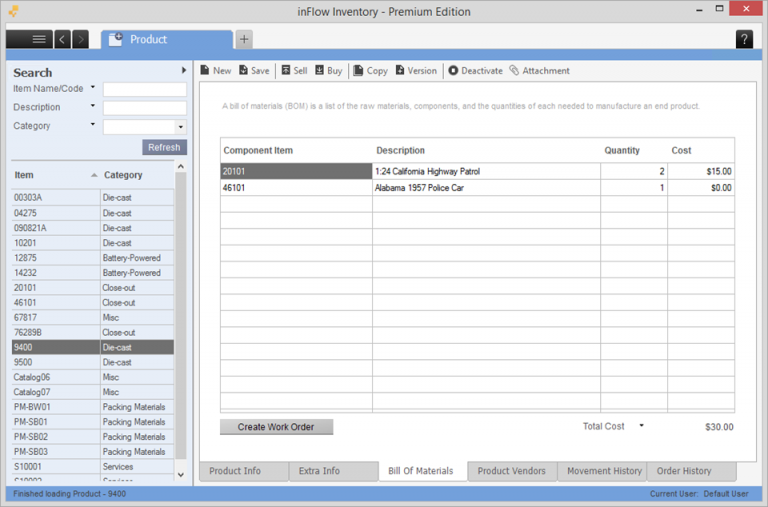The height and width of the screenshot is (507, 768).
Task: Open the Attachment paperclip option
Action: pos(514,71)
